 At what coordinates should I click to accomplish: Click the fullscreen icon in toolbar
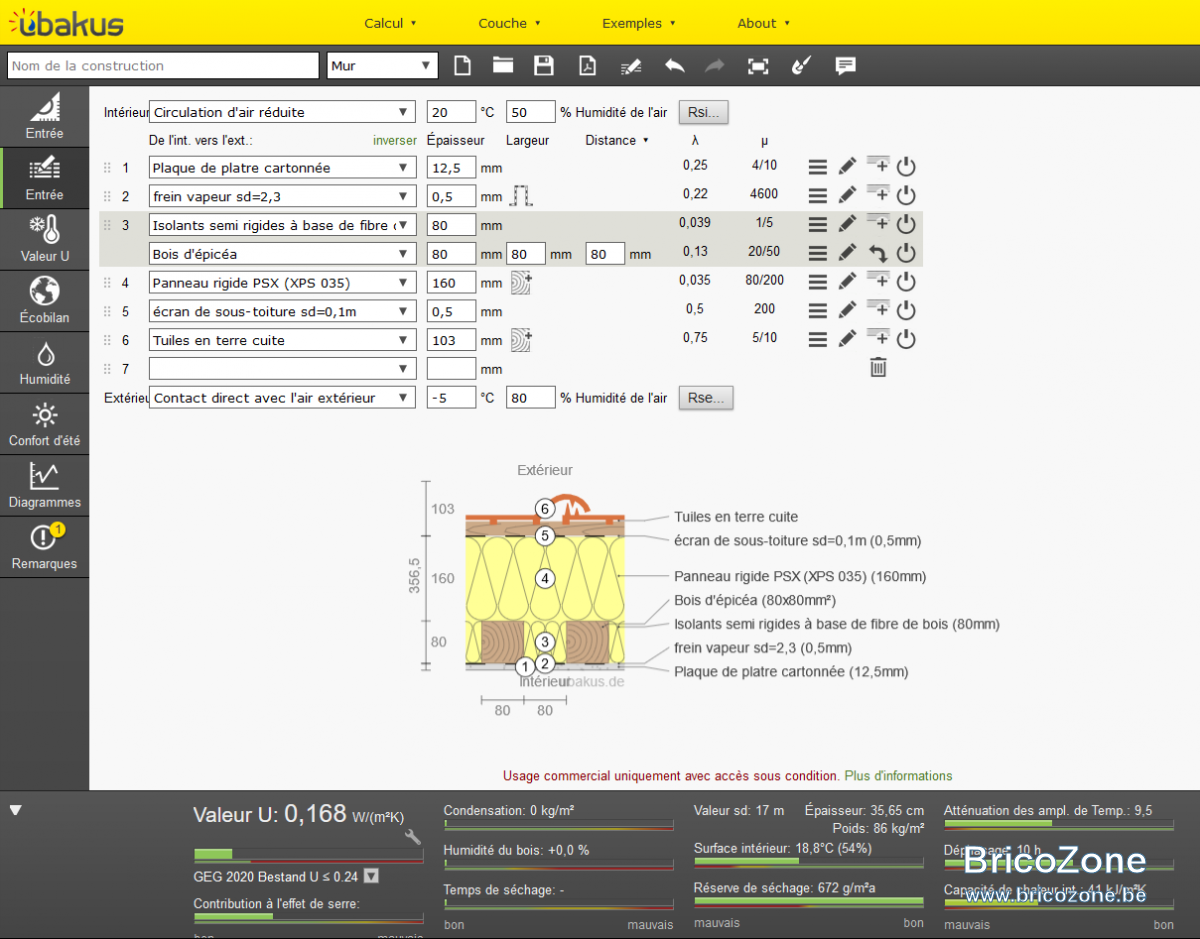coord(759,66)
